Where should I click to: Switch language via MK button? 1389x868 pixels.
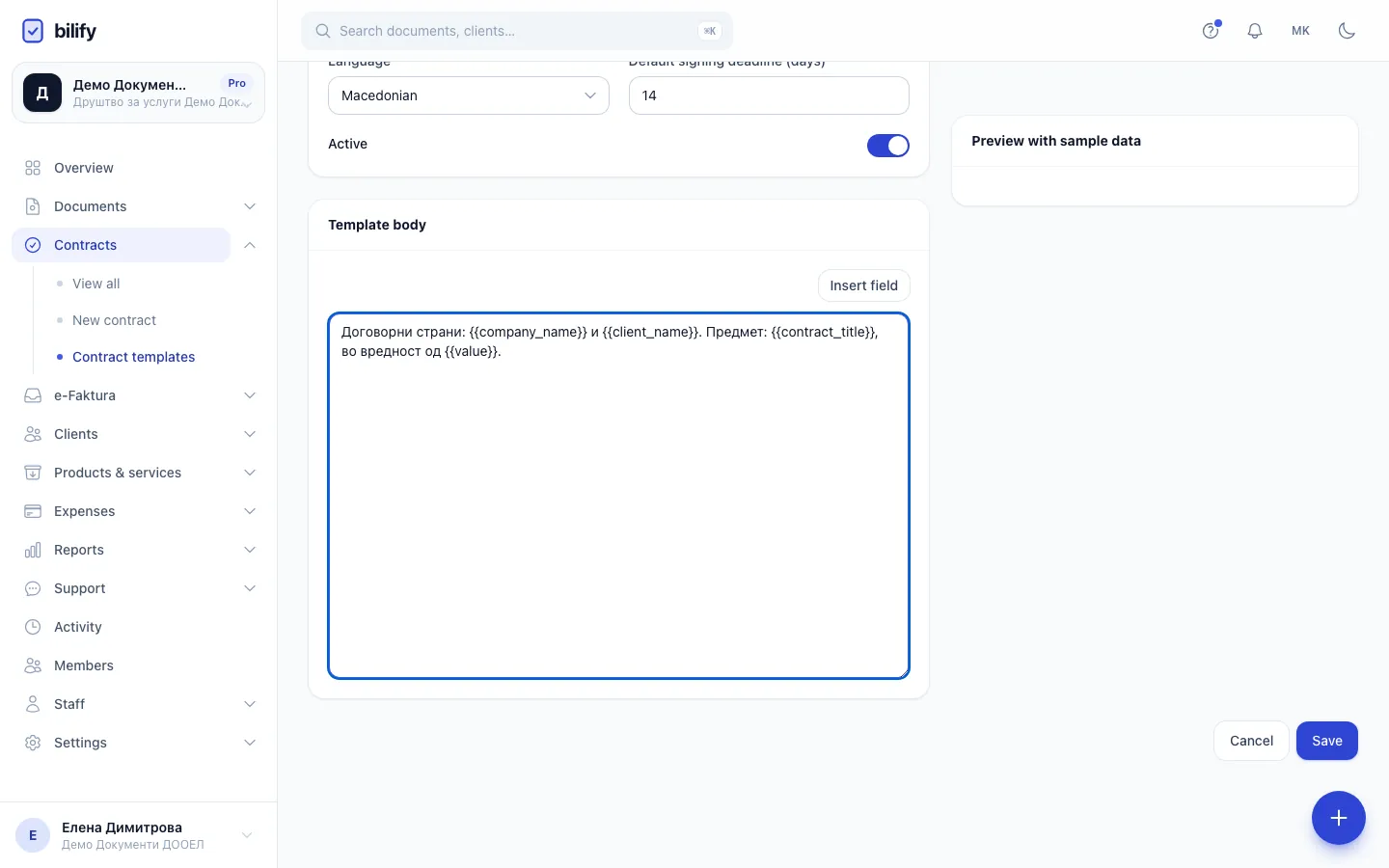(1300, 31)
